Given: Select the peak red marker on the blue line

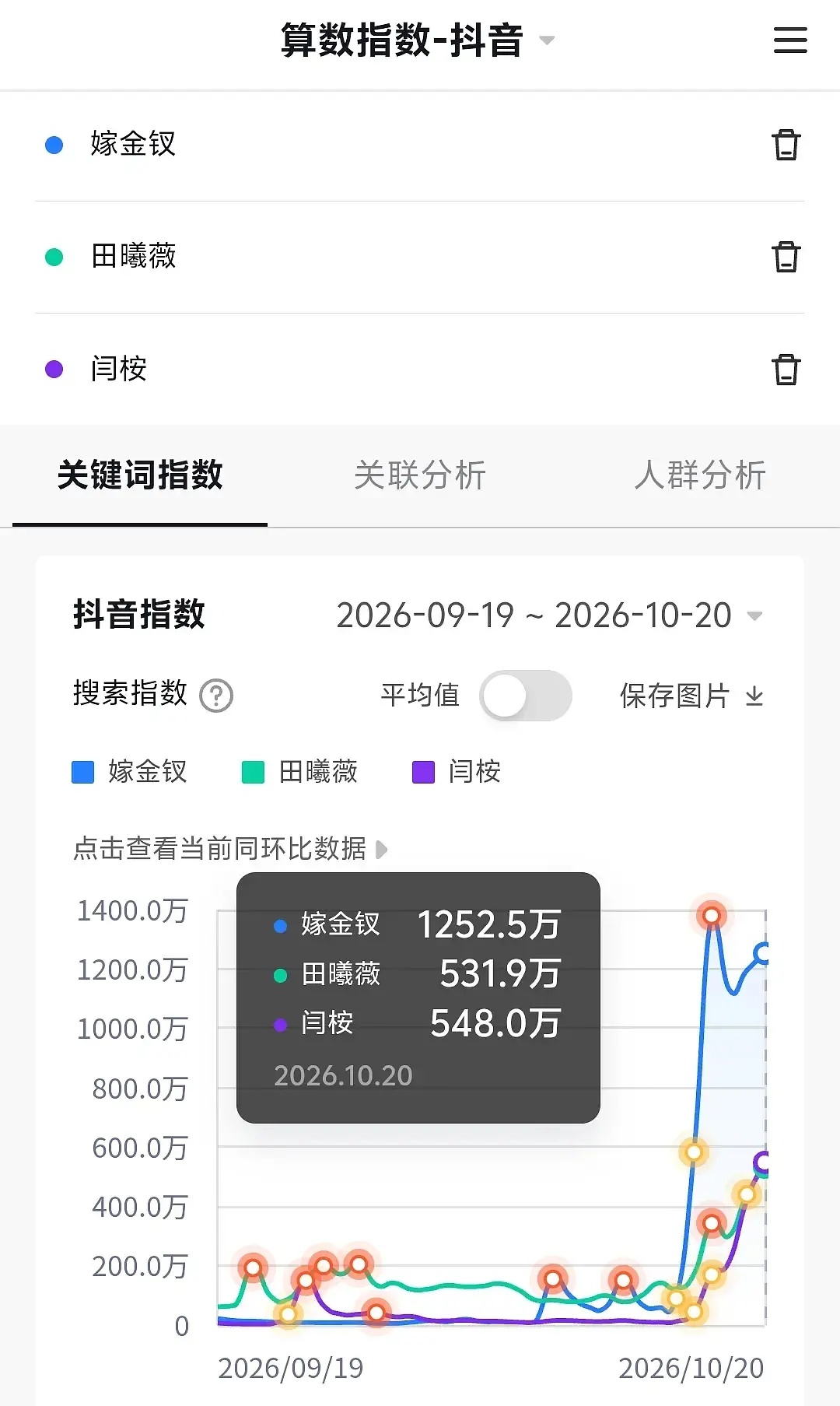Looking at the screenshot, I should pos(711,916).
